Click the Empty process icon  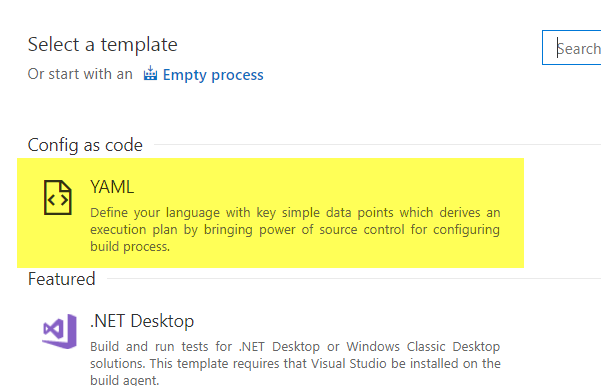click(x=150, y=73)
